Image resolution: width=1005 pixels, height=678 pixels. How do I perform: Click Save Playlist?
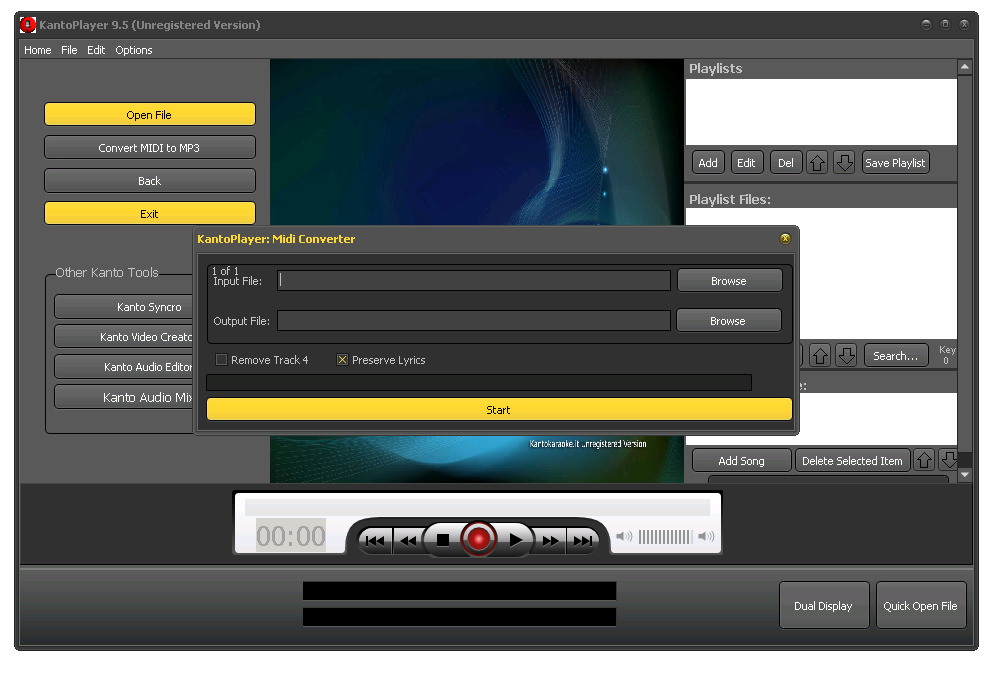(x=895, y=163)
